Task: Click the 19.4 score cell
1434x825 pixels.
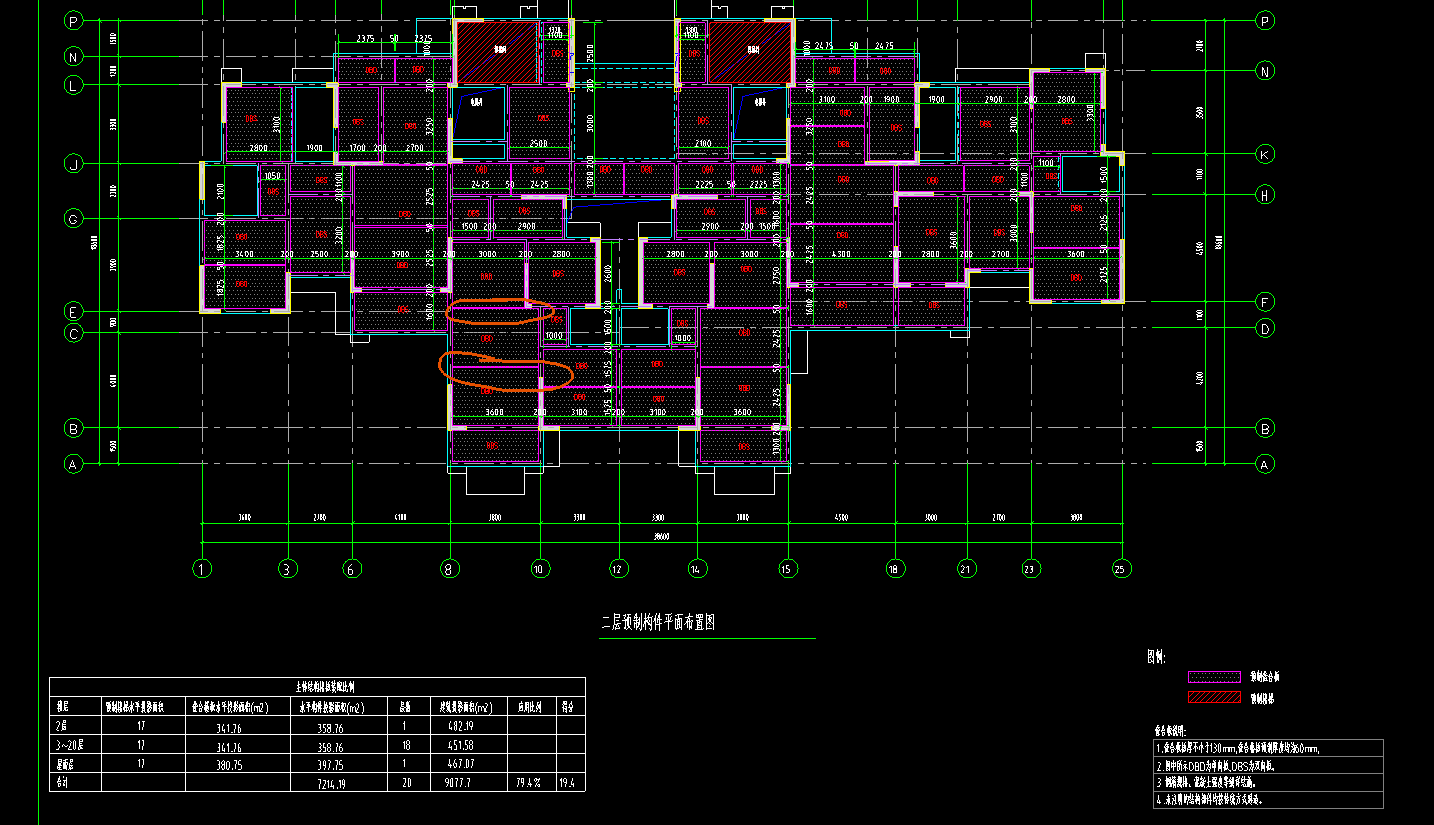Action: pos(568,782)
